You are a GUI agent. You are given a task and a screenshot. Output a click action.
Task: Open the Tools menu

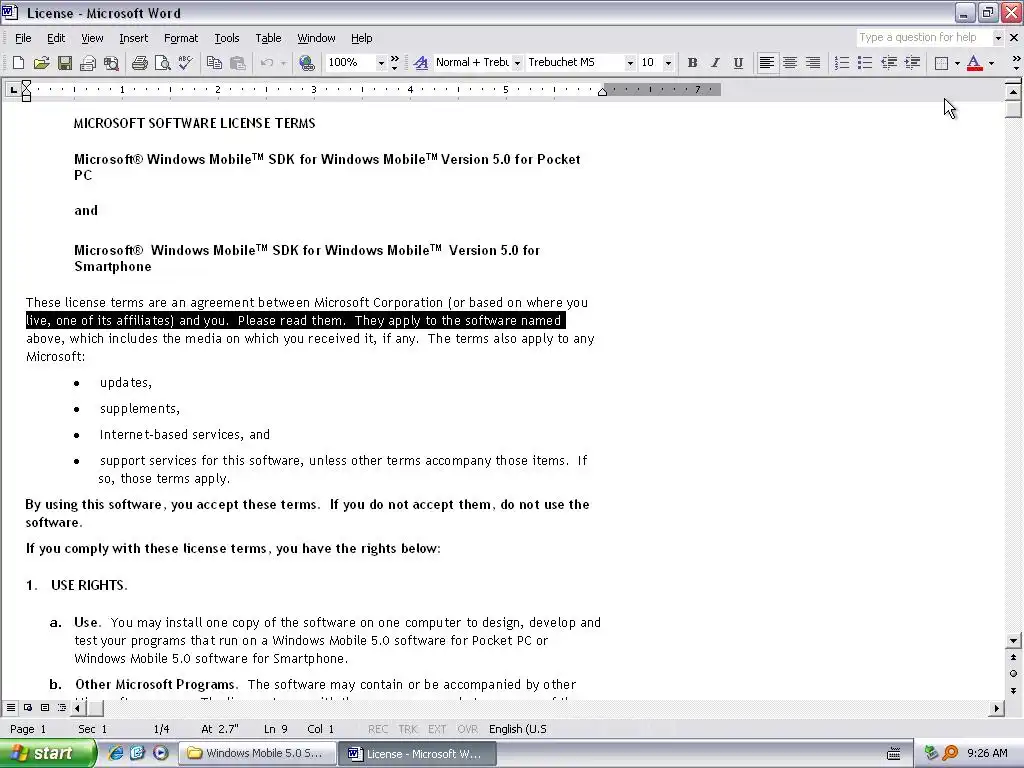click(227, 38)
